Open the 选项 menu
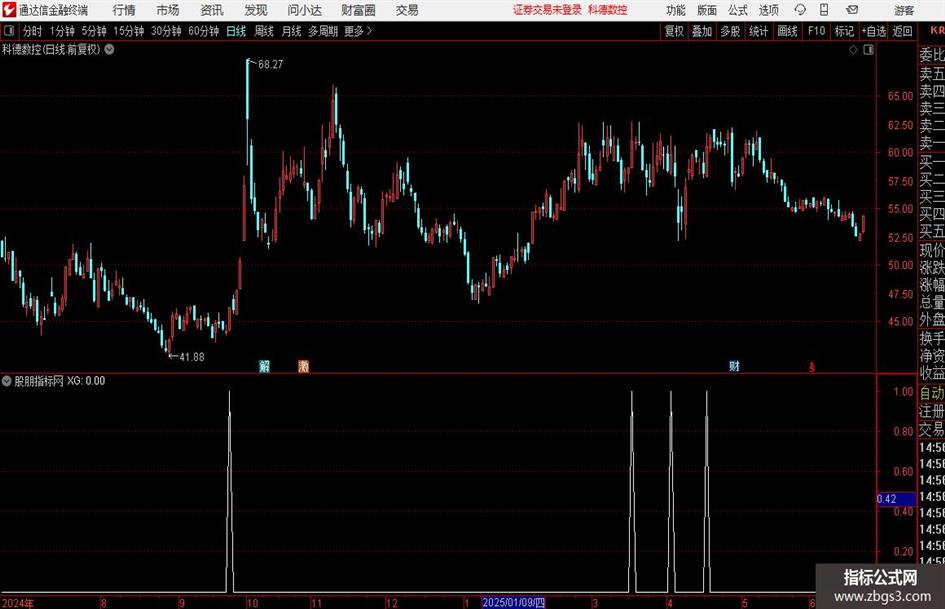The height and width of the screenshot is (609, 945). pos(768,10)
